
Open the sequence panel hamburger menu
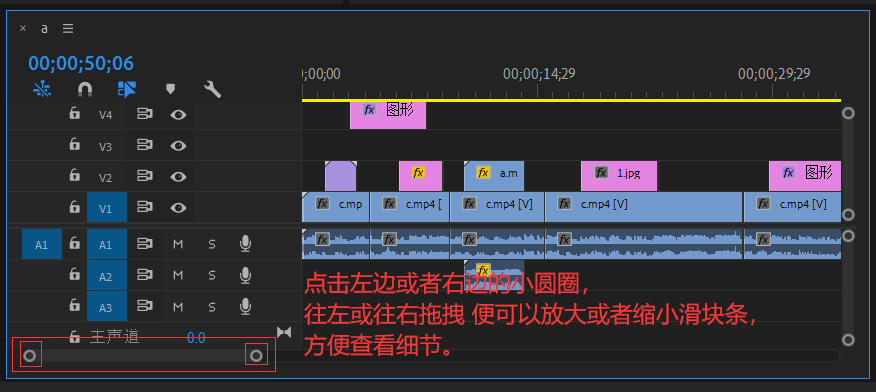point(68,28)
